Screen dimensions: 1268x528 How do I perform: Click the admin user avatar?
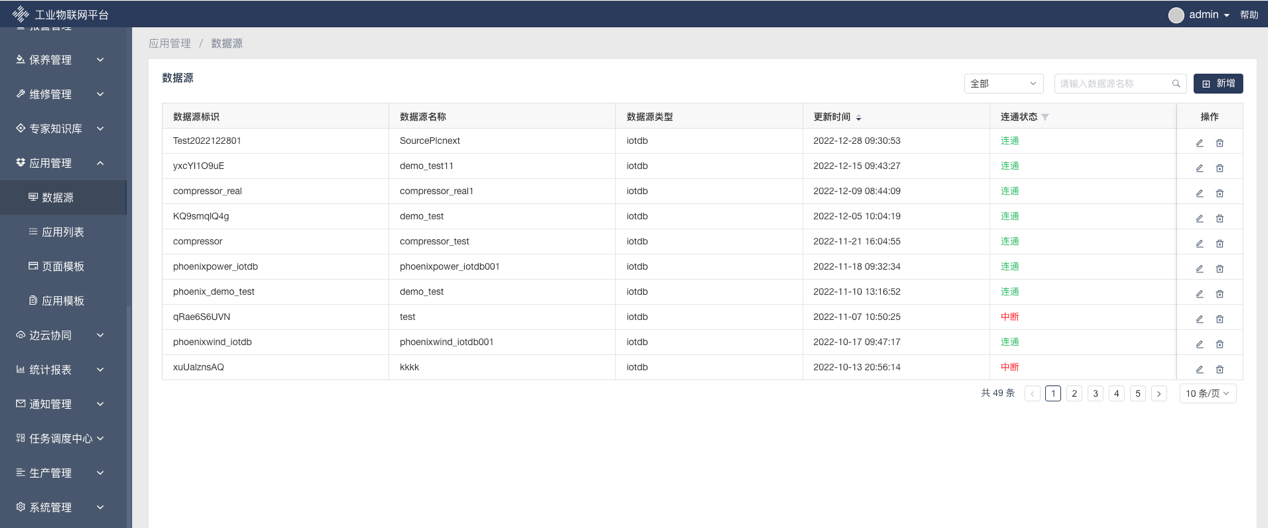[x=1176, y=15]
